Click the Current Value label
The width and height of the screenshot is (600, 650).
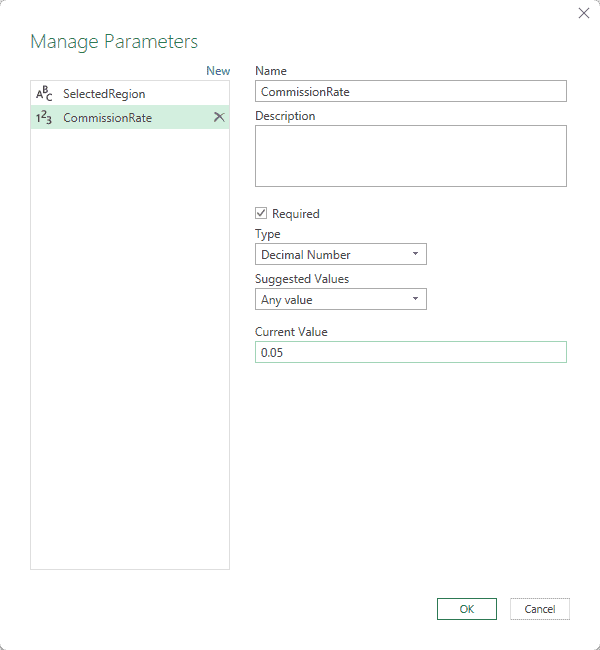291,332
